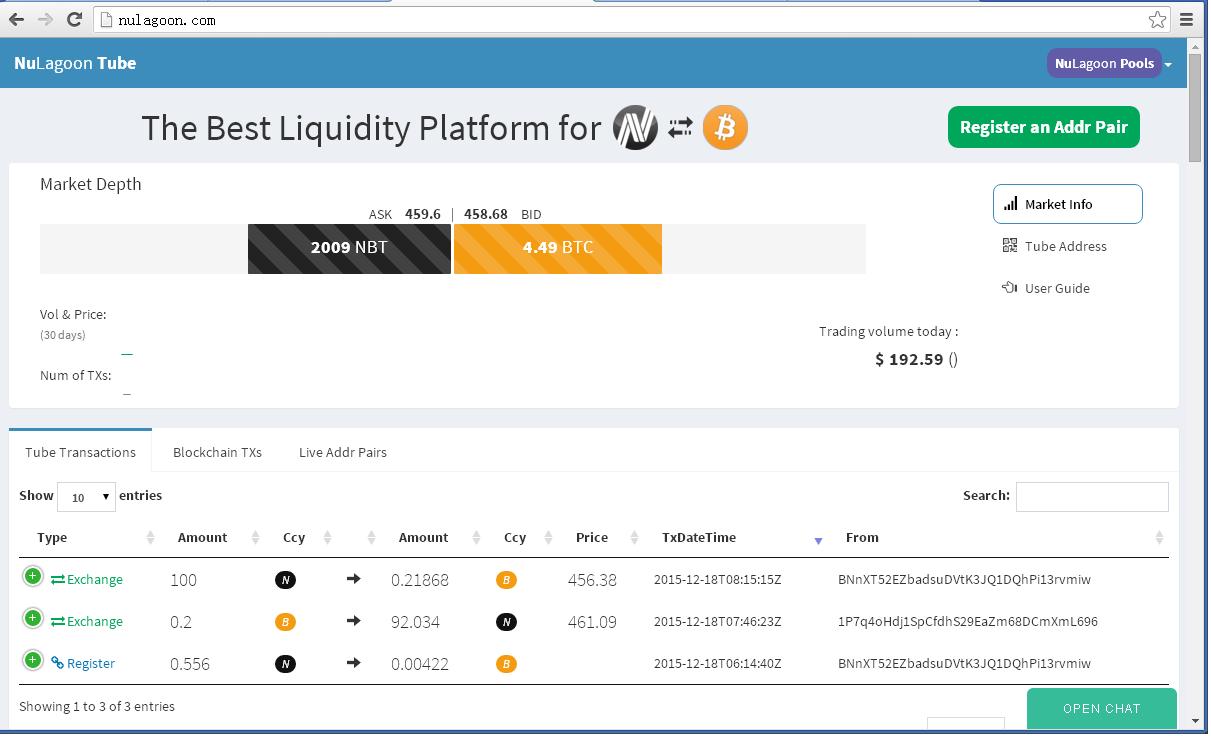Expand the 08:15:15Z Exchange row plus icon
The image size is (1211, 736).
33,576
